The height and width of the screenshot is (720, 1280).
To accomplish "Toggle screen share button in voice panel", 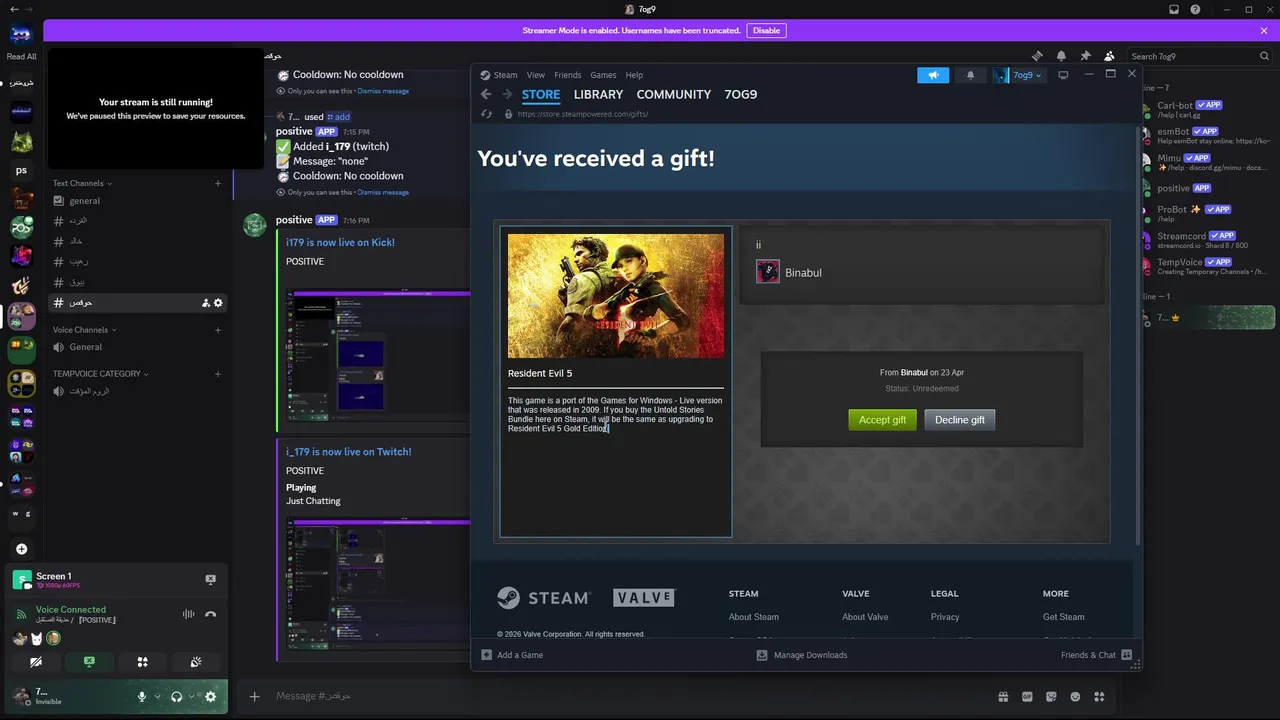I will coord(89,662).
